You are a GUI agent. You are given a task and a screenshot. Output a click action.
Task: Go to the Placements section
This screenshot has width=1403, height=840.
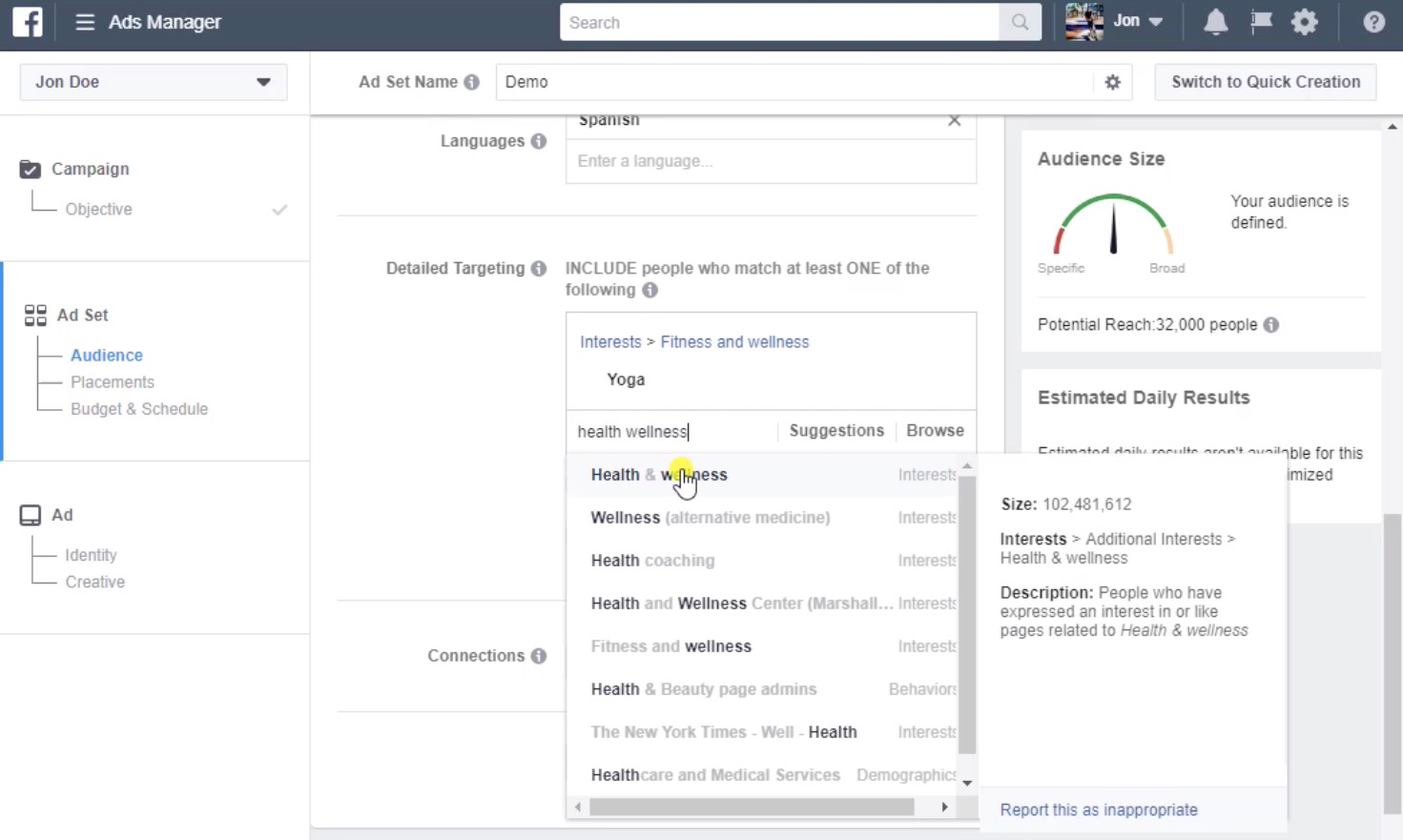click(x=112, y=381)
